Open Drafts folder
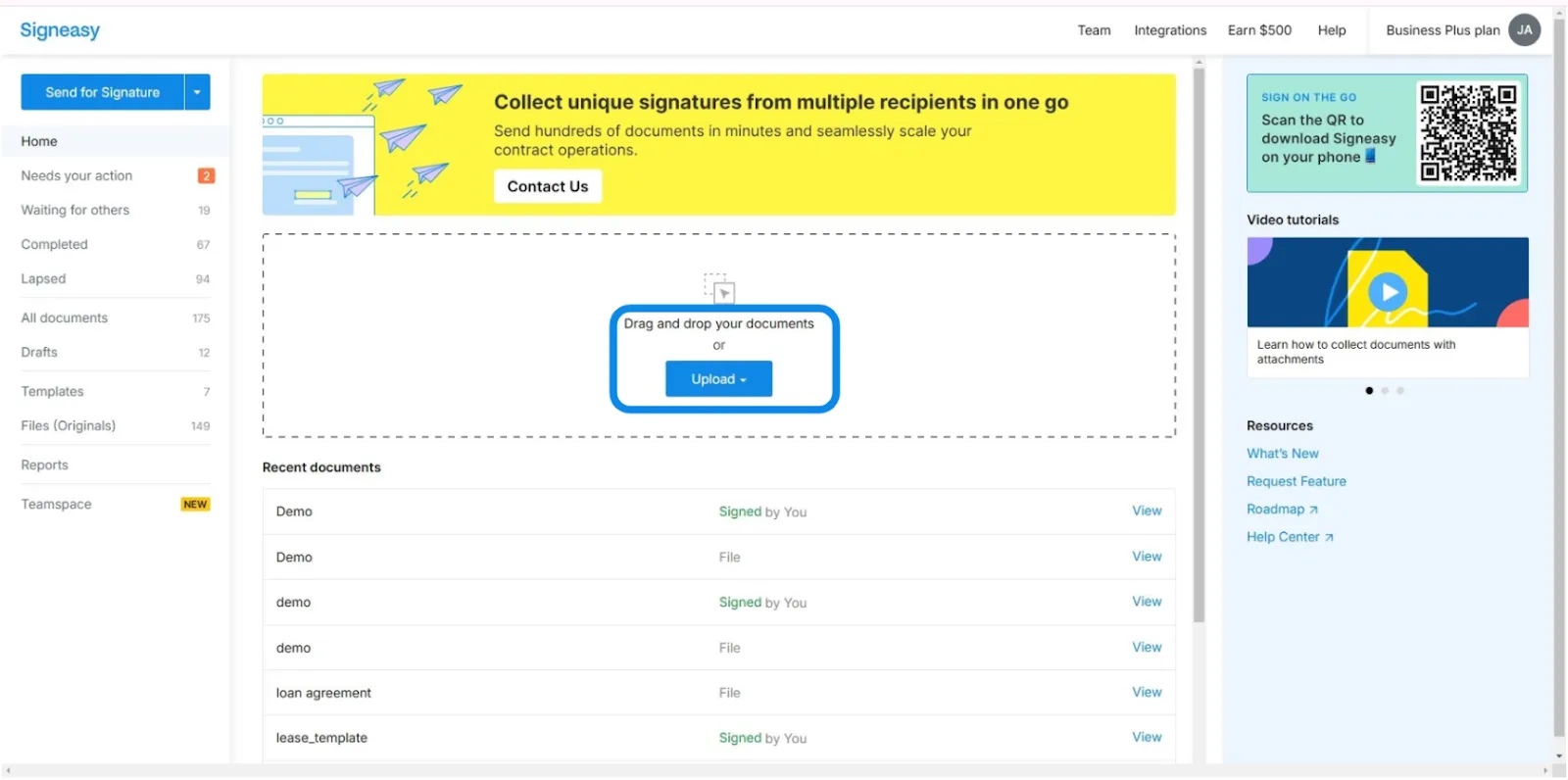The image size is (1568, 780). tap(39, 353)
